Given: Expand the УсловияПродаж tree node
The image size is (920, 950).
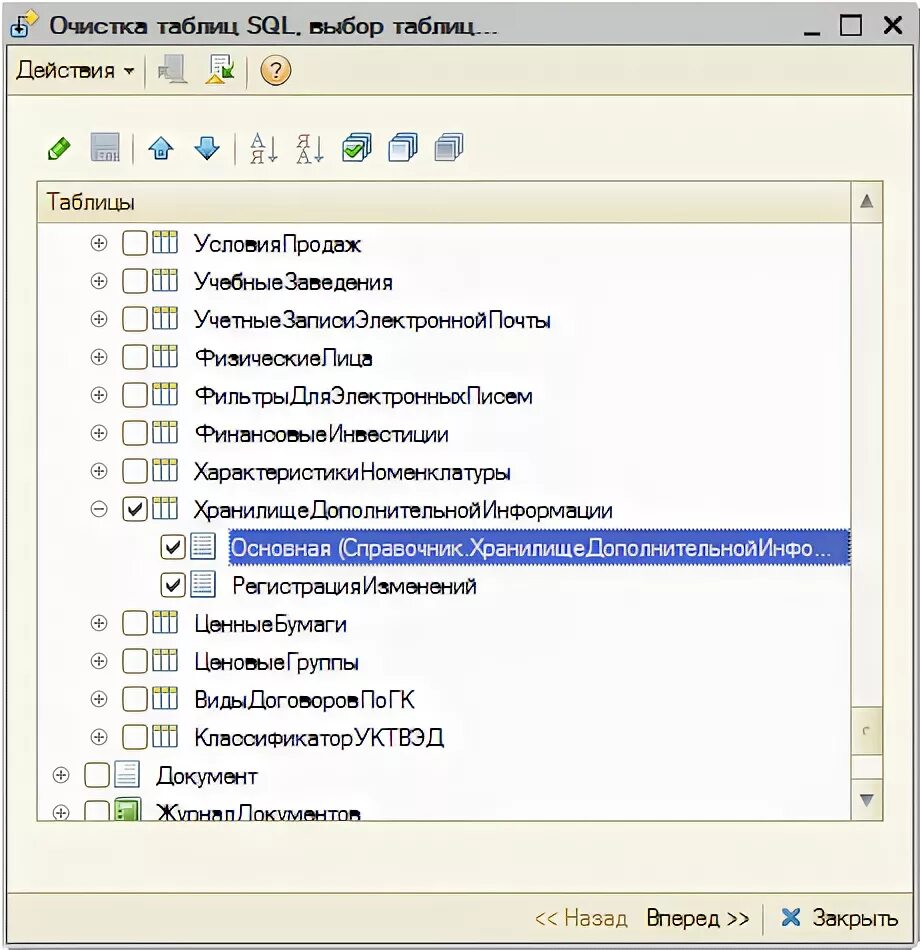Looking at the screenshot, I should pos(99,243).
